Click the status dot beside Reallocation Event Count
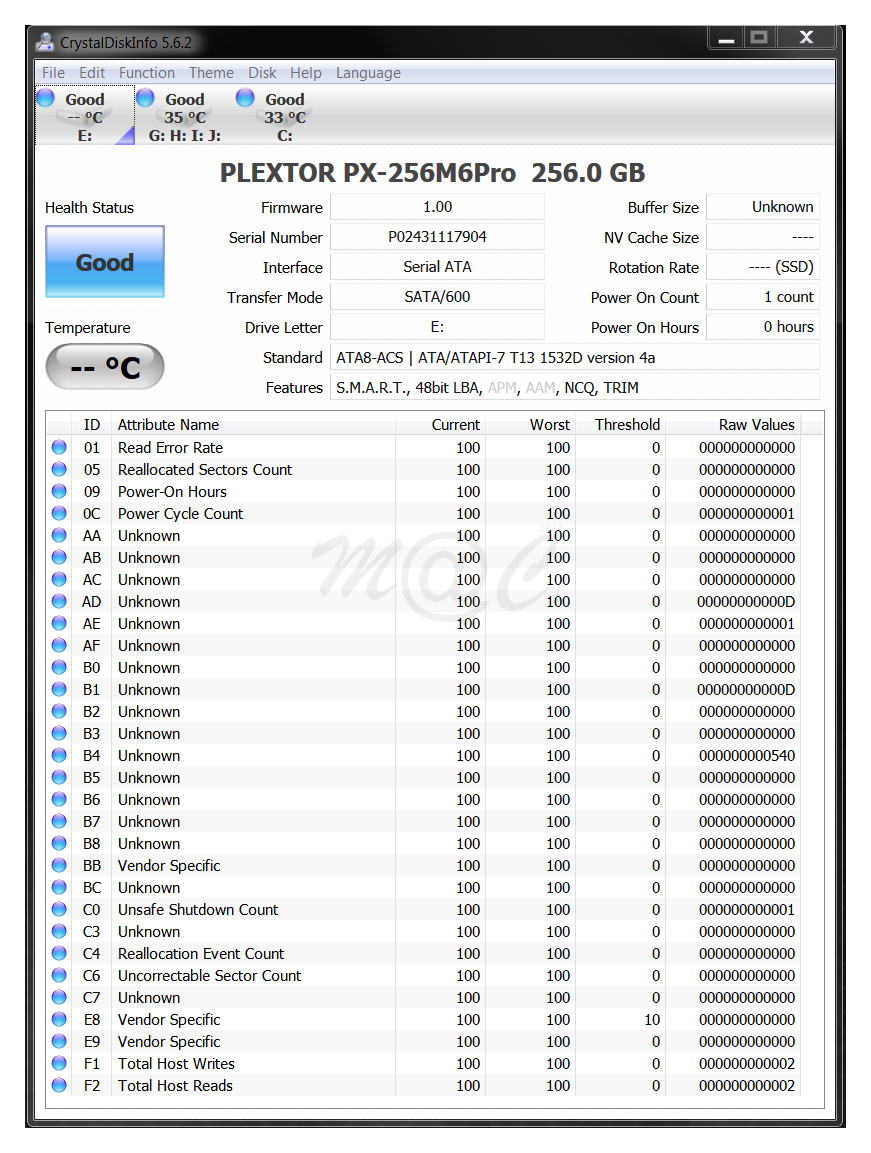Viewport: 871px width, 1153px height. pos(58,953)
